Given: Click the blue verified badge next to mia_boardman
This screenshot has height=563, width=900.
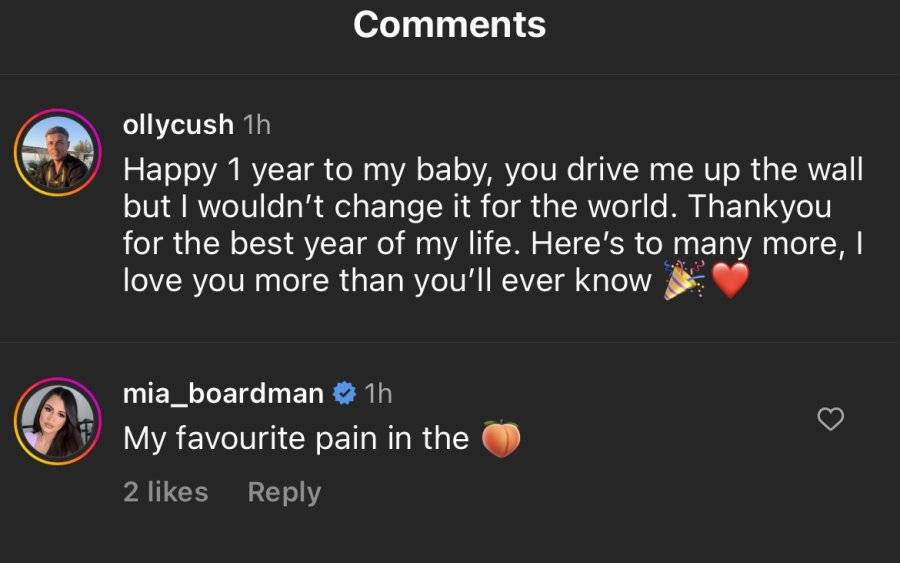Looking at the screenshot, I should (x=344, y=394).
